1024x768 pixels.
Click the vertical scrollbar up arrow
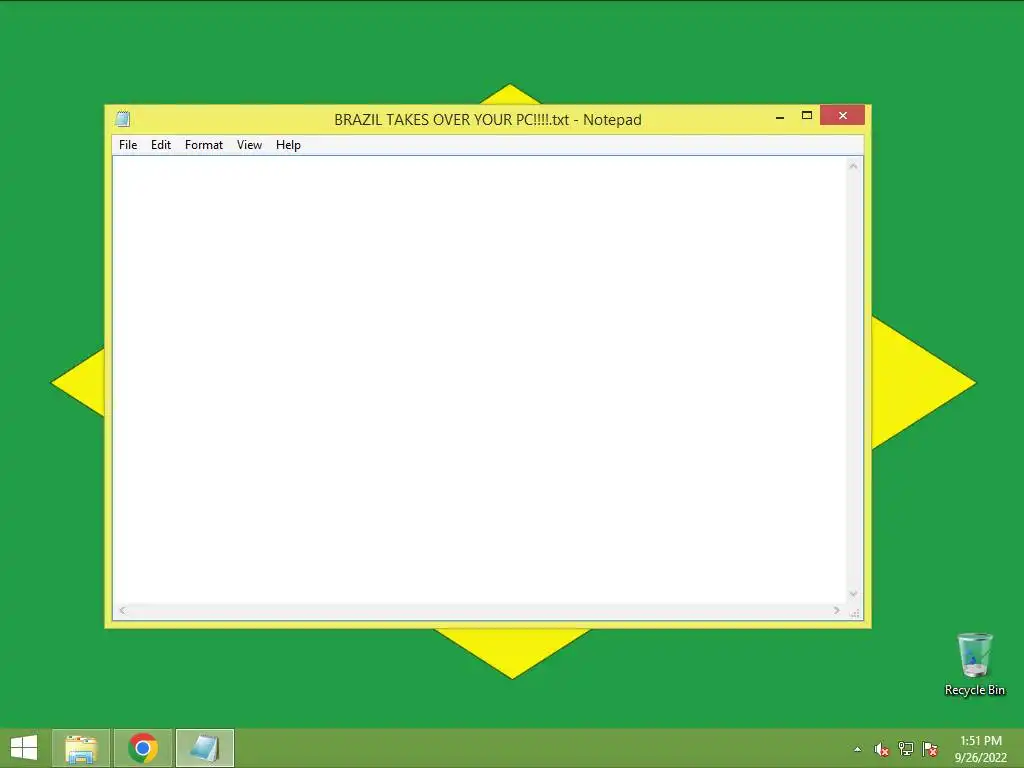click(x=853, y=166)
